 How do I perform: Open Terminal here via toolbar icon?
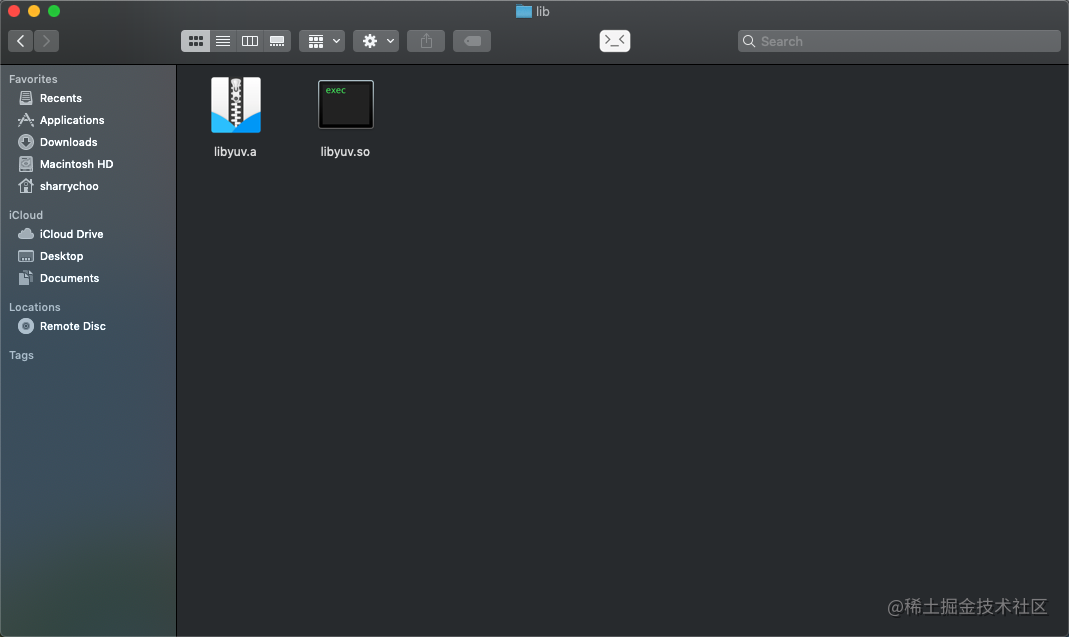(x=614, y=41)
